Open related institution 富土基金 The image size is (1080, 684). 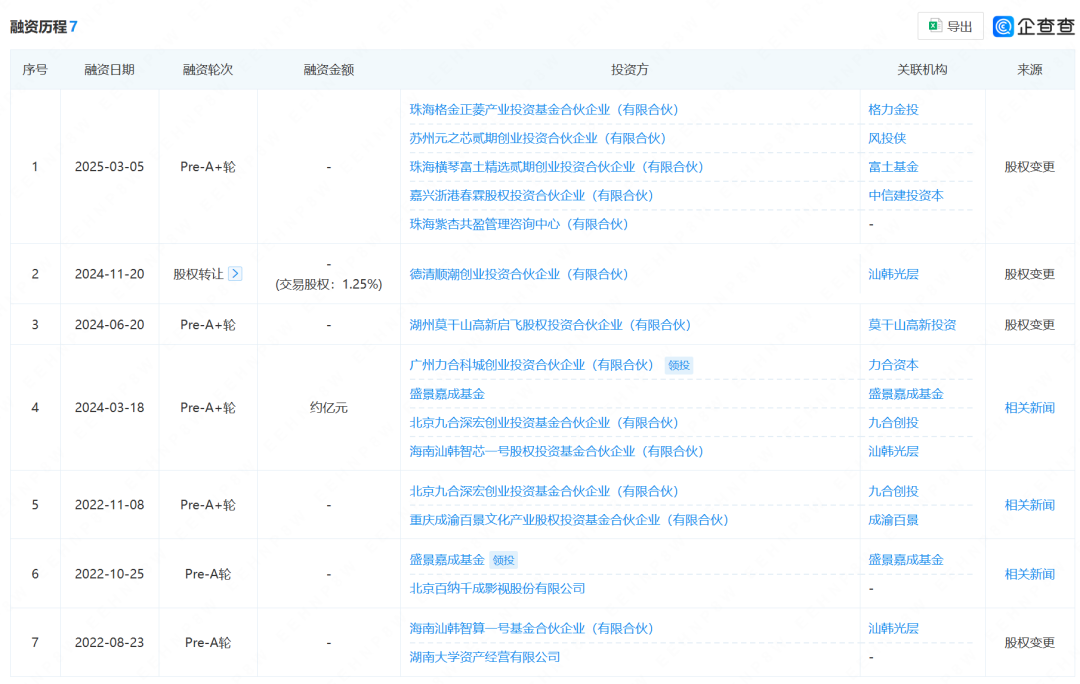pyautogui.click(x=893, y=167)
